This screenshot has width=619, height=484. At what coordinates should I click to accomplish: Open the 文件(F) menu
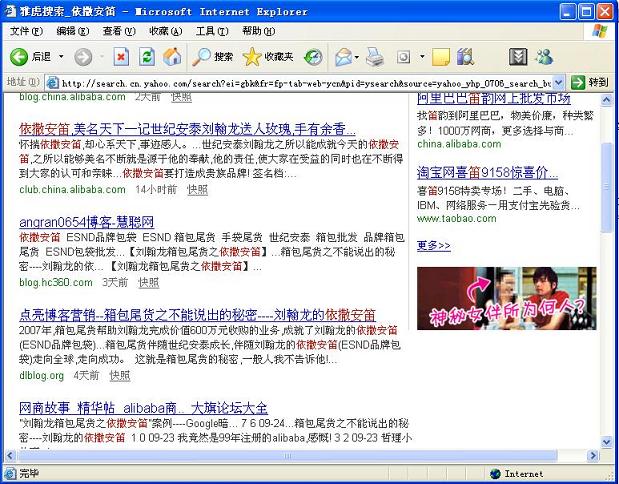[26, 31]
